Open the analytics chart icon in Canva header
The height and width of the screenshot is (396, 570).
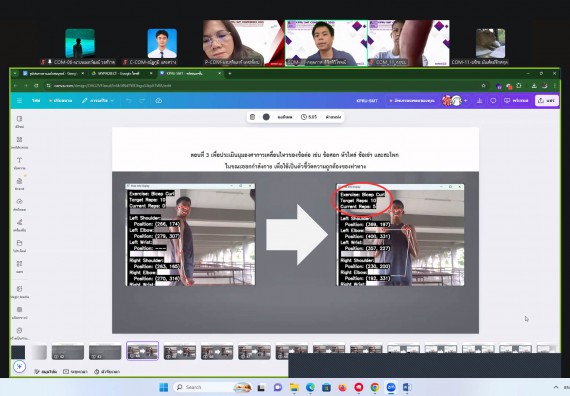click(479, 100)
